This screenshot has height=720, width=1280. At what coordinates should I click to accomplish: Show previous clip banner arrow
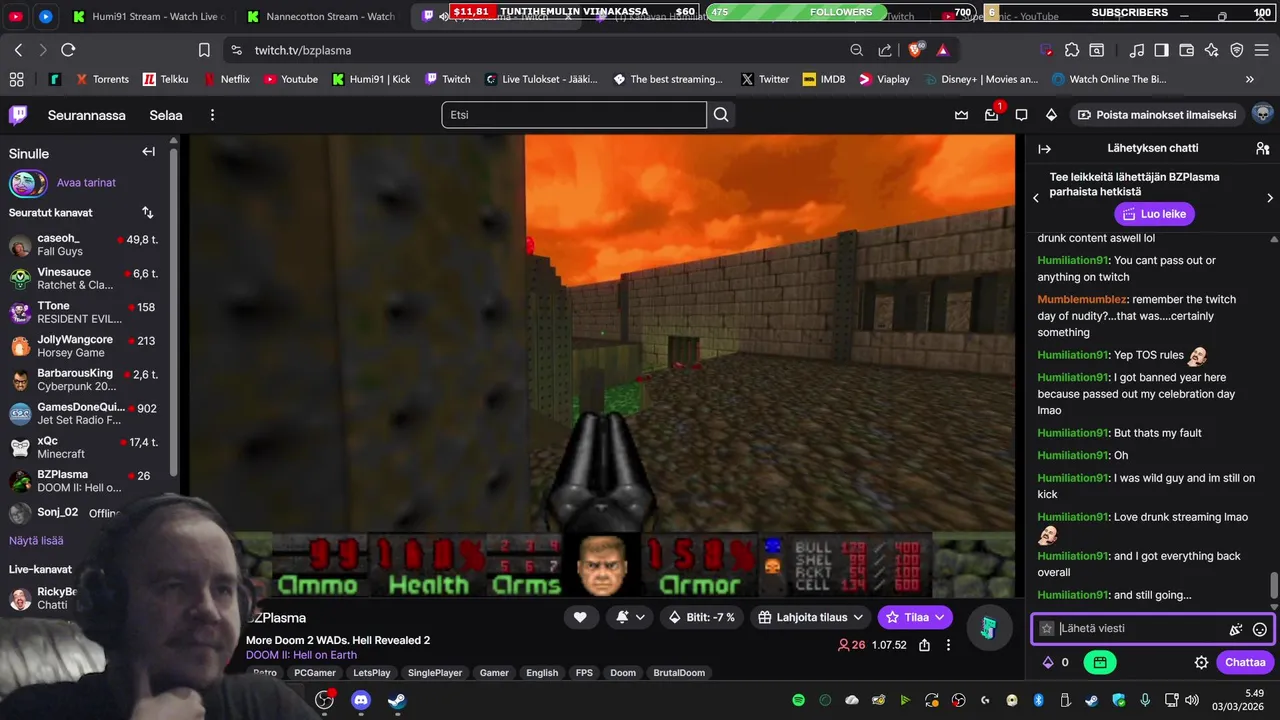click(1036, 197)
